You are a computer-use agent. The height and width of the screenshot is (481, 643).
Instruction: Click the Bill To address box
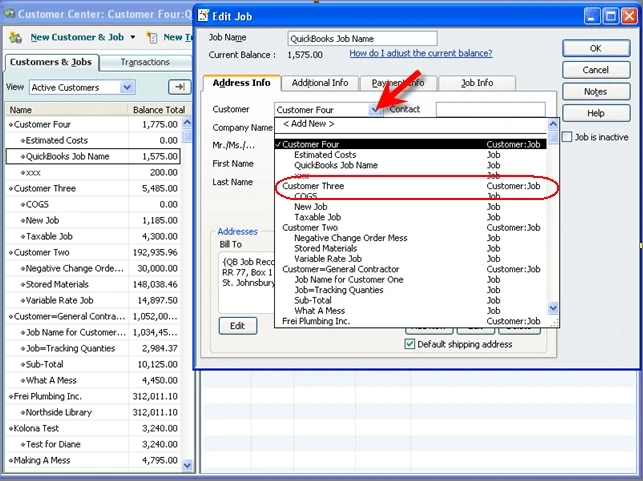247,283
